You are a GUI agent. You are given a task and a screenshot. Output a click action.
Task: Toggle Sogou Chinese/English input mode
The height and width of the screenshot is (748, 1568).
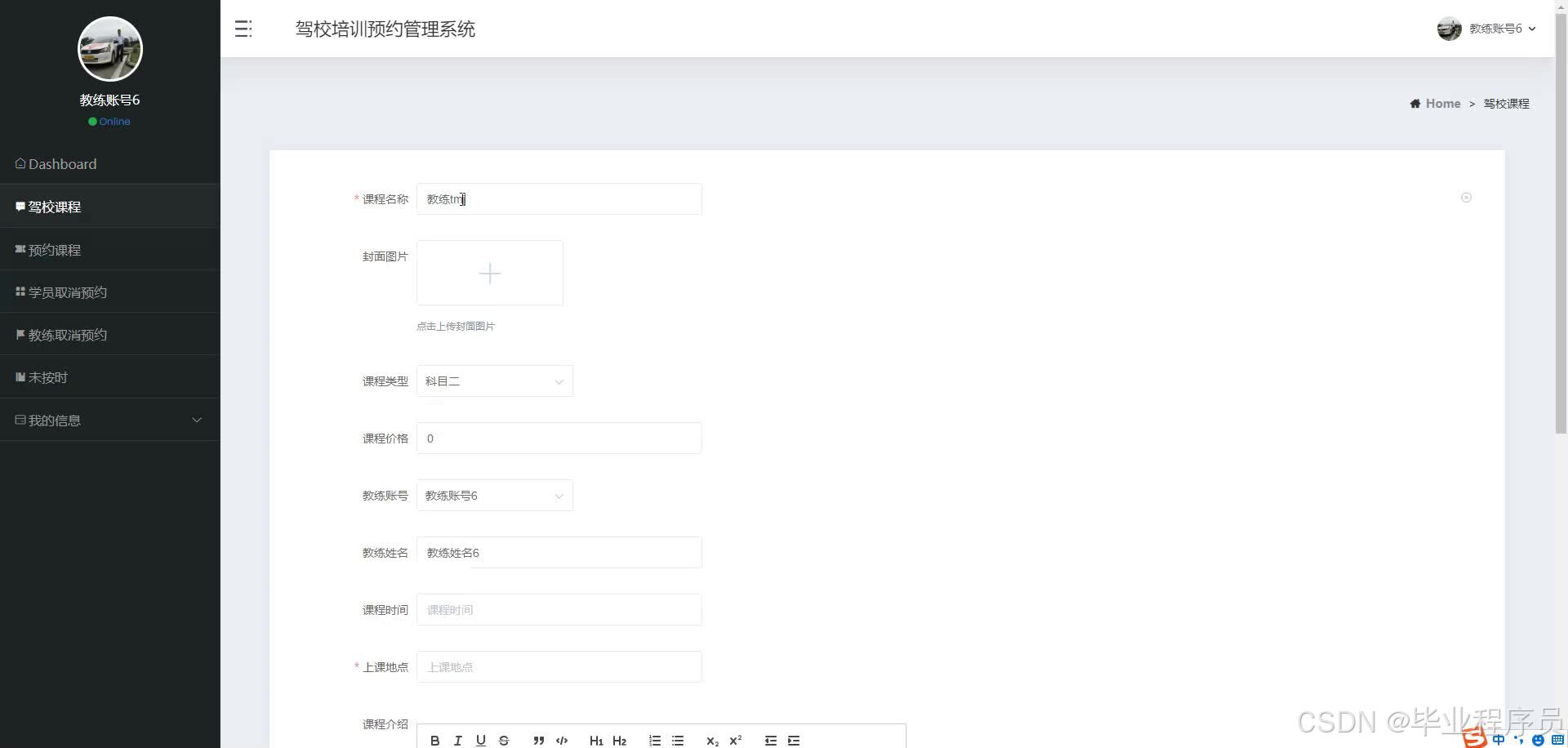[1499, 740]
